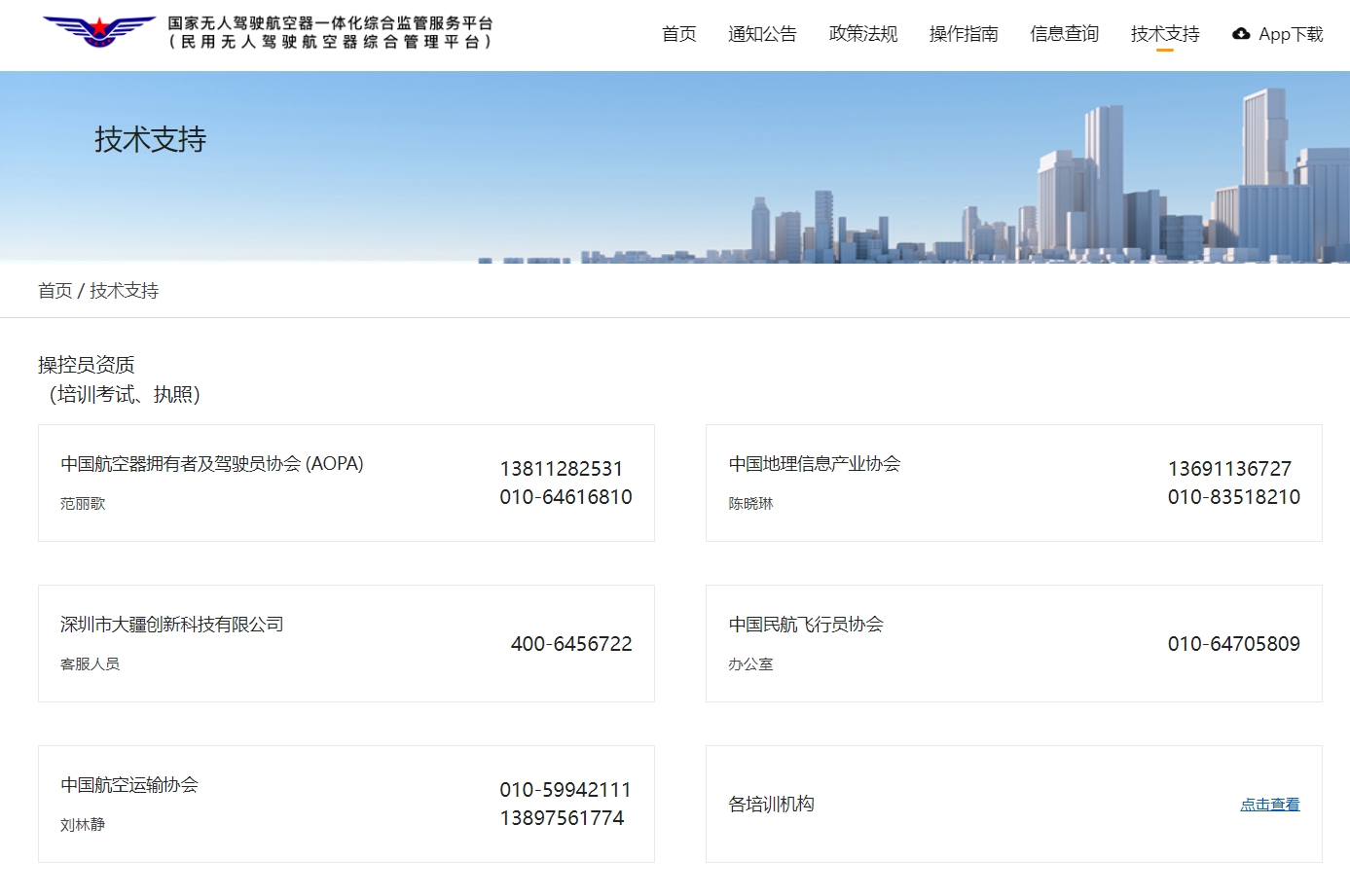Viewport: 1350px width, 896px height.
Task: Click phone number 010-59942111
Action: click(566, 790)
